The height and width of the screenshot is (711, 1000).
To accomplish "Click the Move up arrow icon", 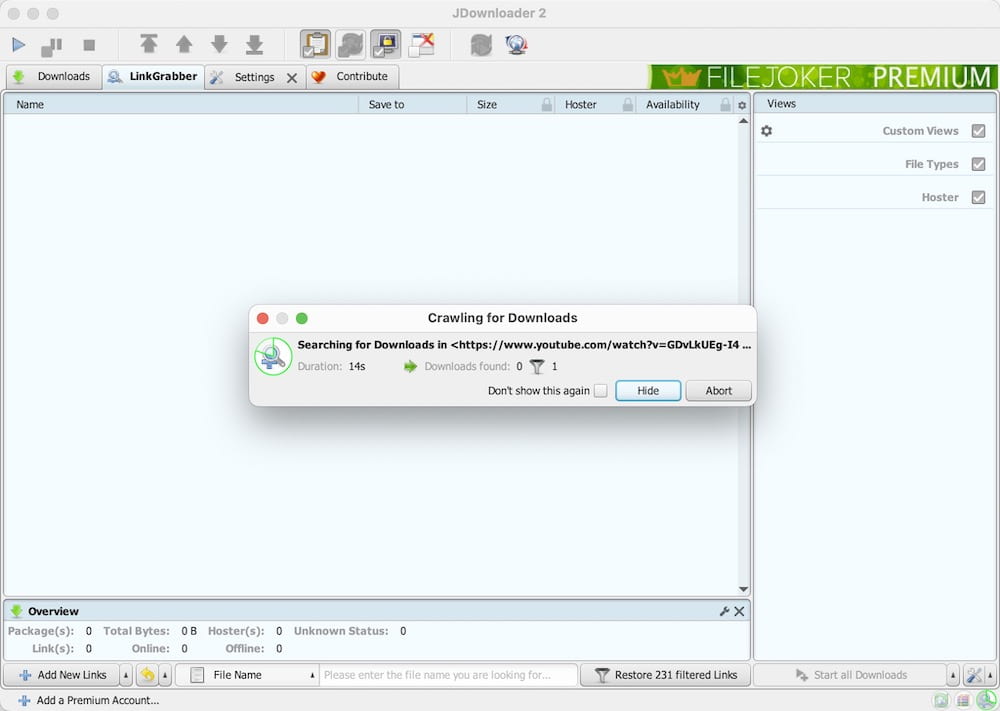I will pyautogui.click(x=184, y=44).
